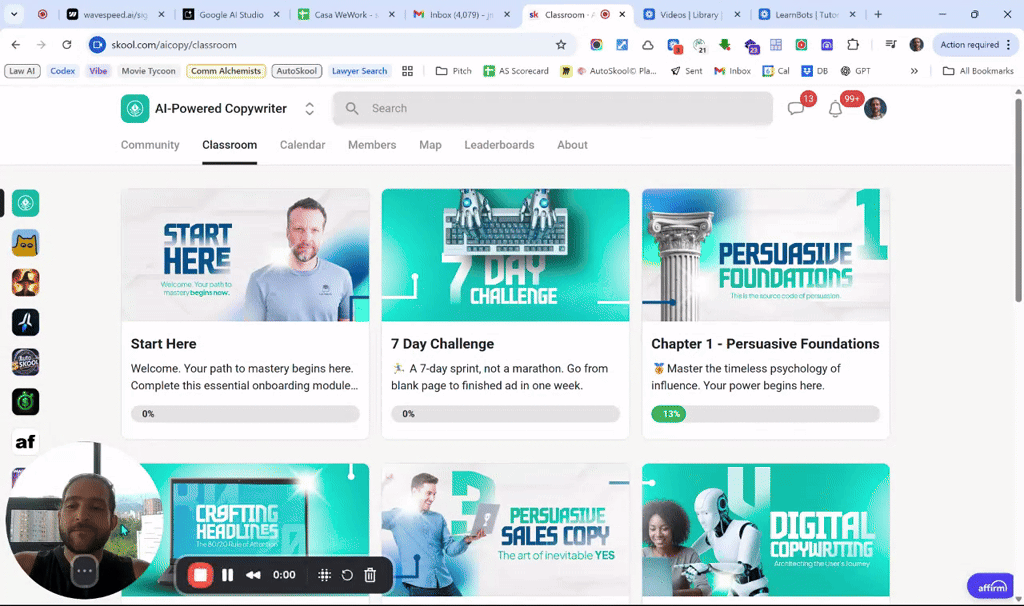Open the AS Scorecard bookmark

516,71
